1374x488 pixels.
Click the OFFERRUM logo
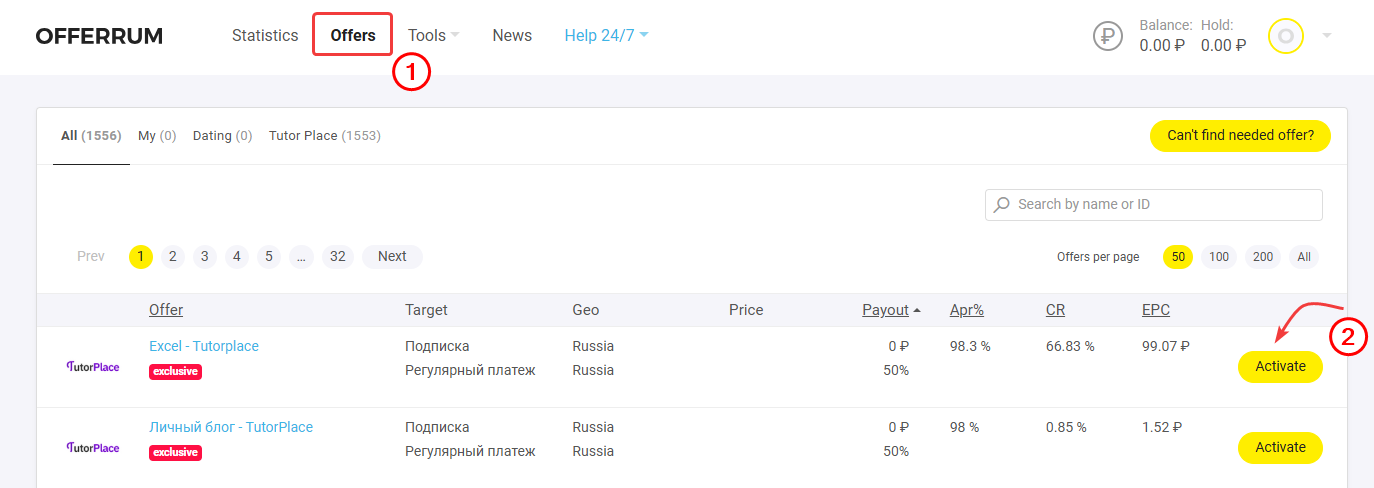tap(99, 37)
